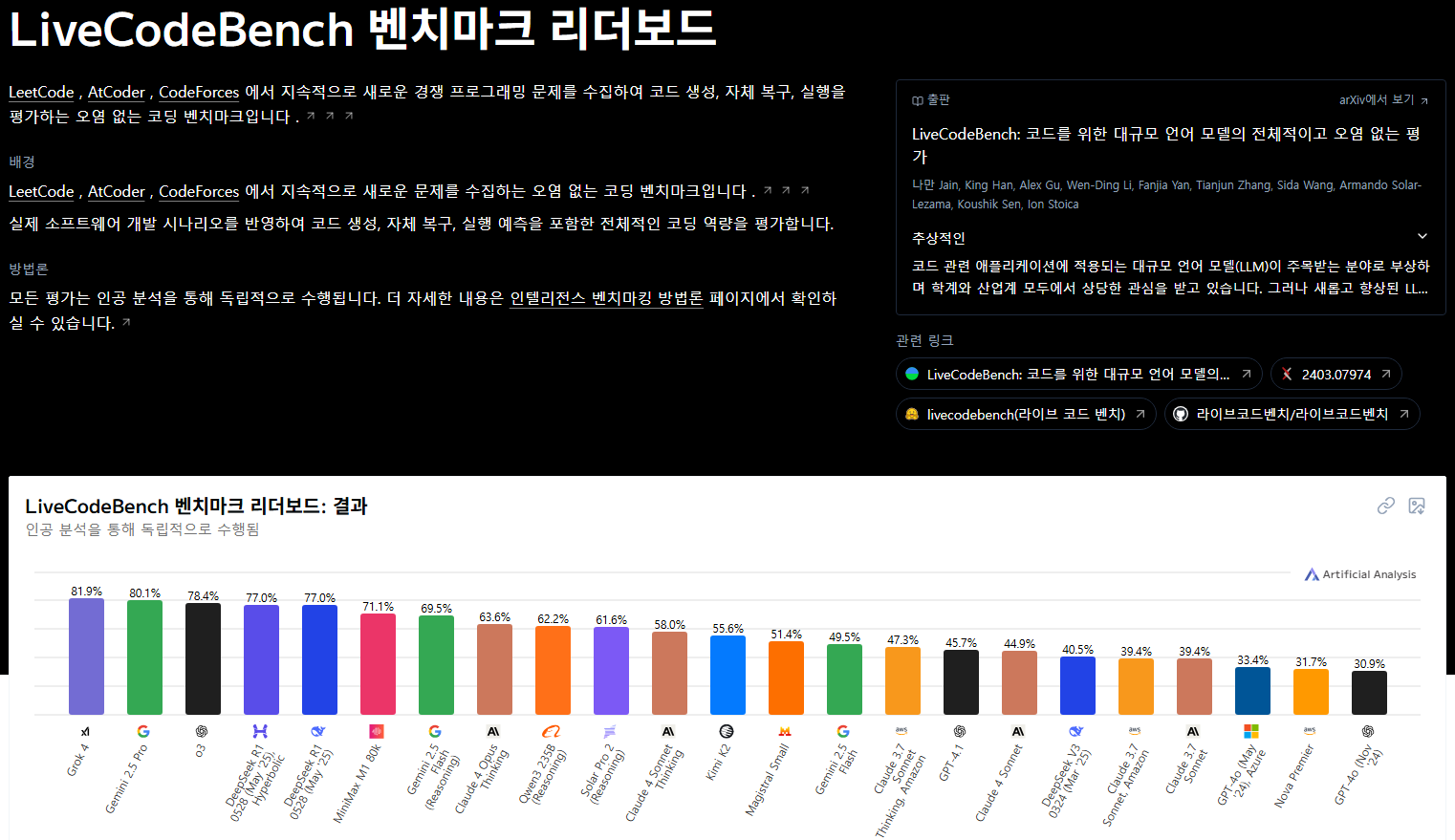Click the '출판' publication label with book icon

(930, 99)
